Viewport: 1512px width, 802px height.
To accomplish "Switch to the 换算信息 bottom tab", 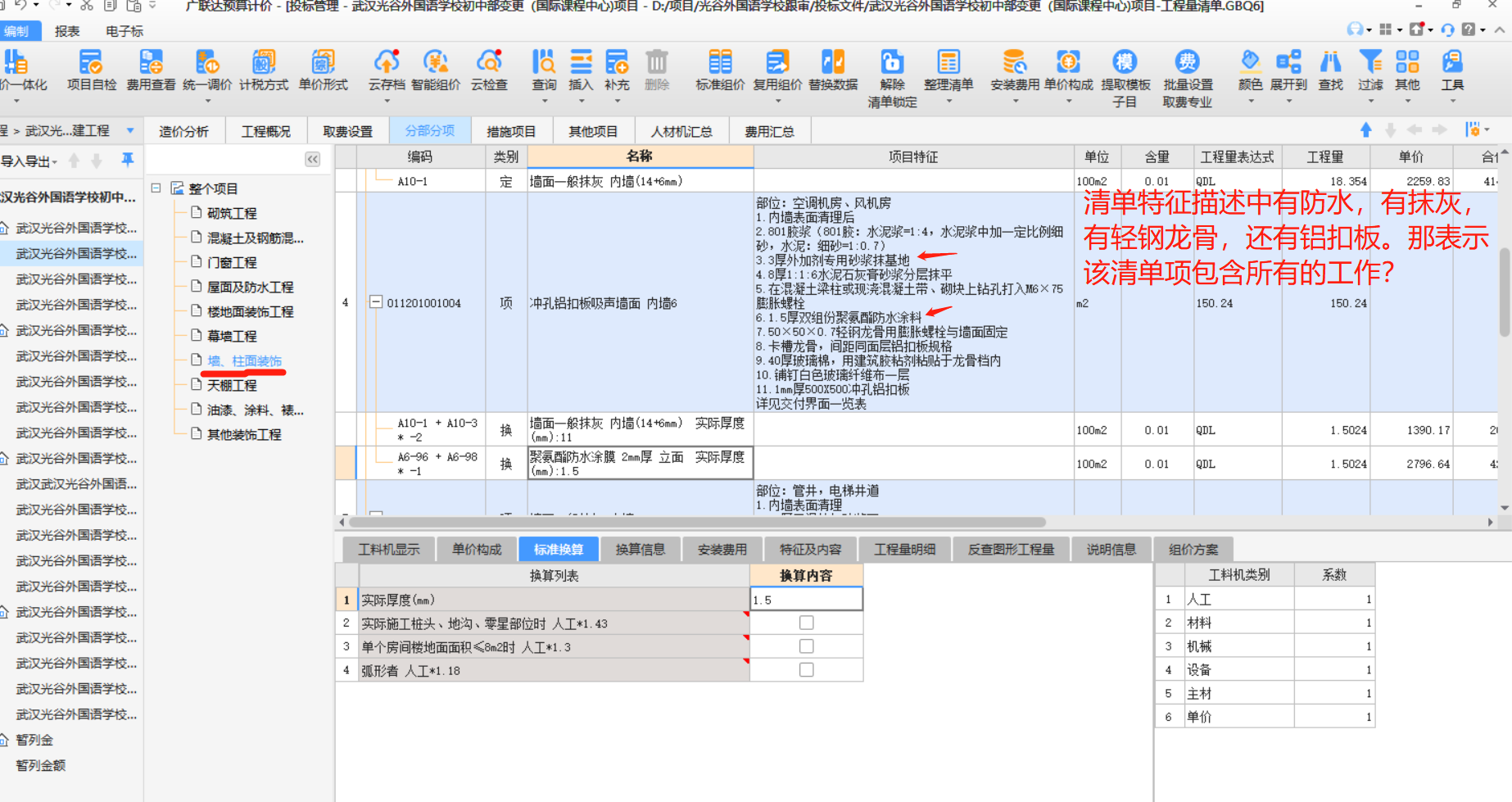I will 641,549.
